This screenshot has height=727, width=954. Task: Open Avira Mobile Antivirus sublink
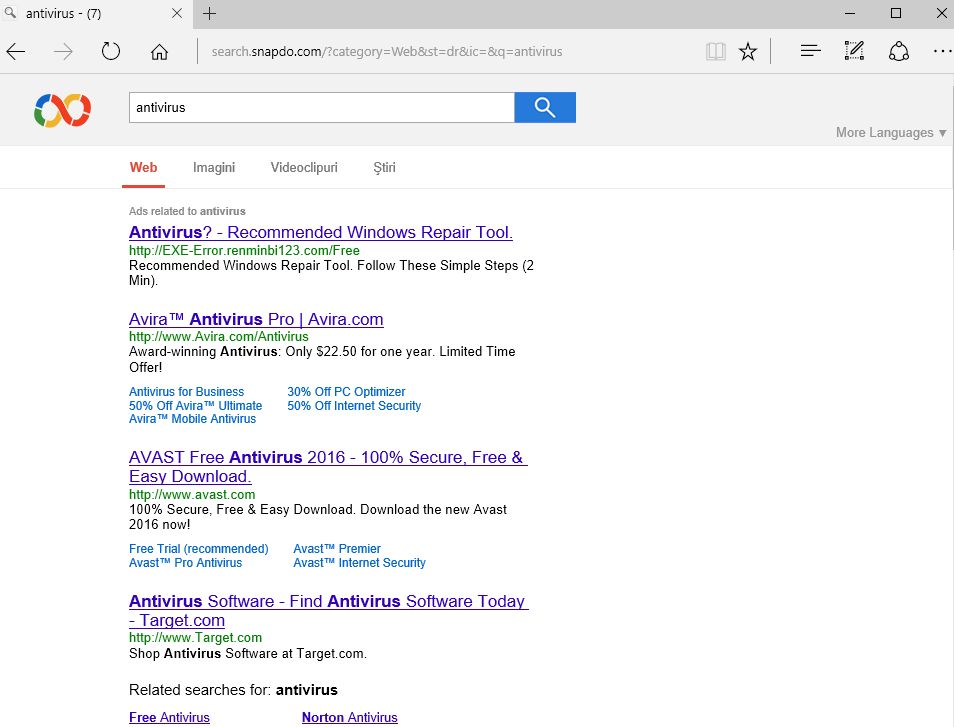click(x=192, y=419)
